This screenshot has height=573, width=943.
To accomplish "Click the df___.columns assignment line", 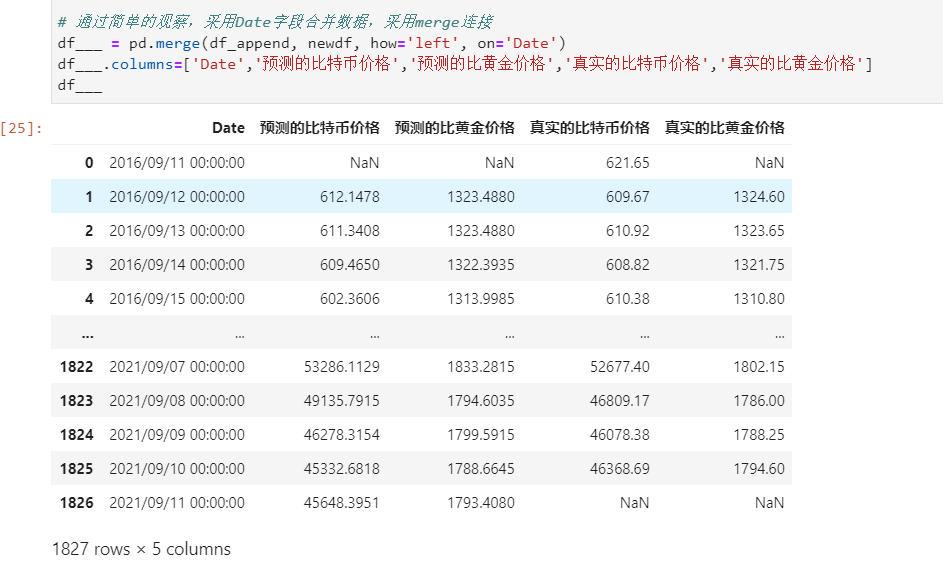I will pyautogui.click(x=464, y=64).
